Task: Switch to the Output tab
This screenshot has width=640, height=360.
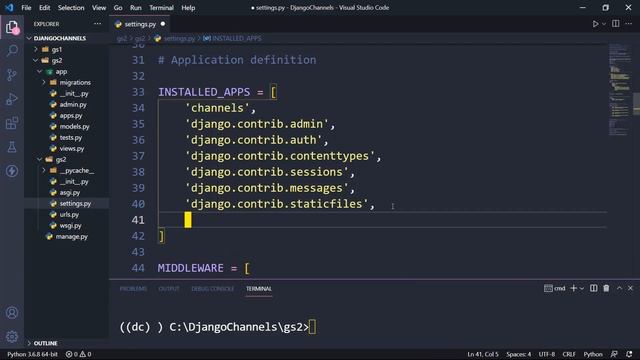Action: click(169, 289)
